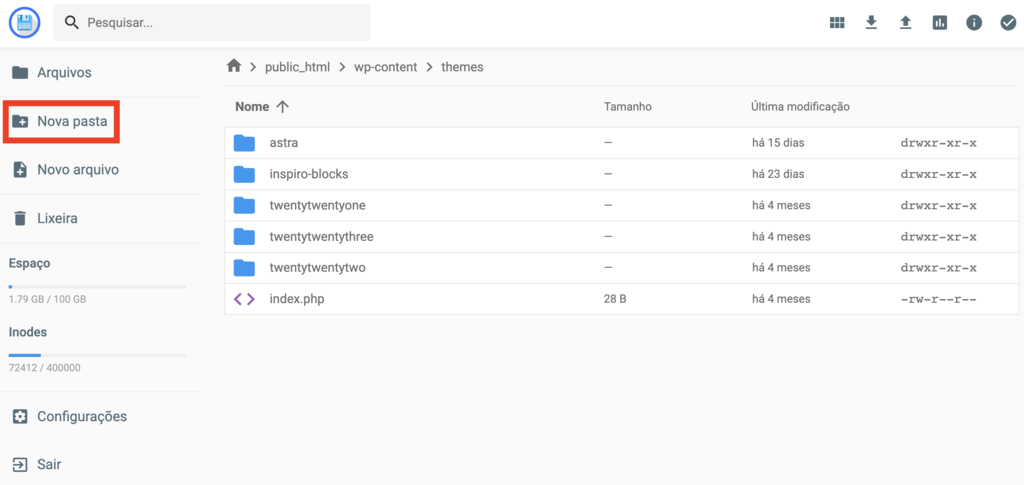Click the select-multiple checkmark icon
The height and width of the screenshot is (485, 1024).
click(1008, 23)
